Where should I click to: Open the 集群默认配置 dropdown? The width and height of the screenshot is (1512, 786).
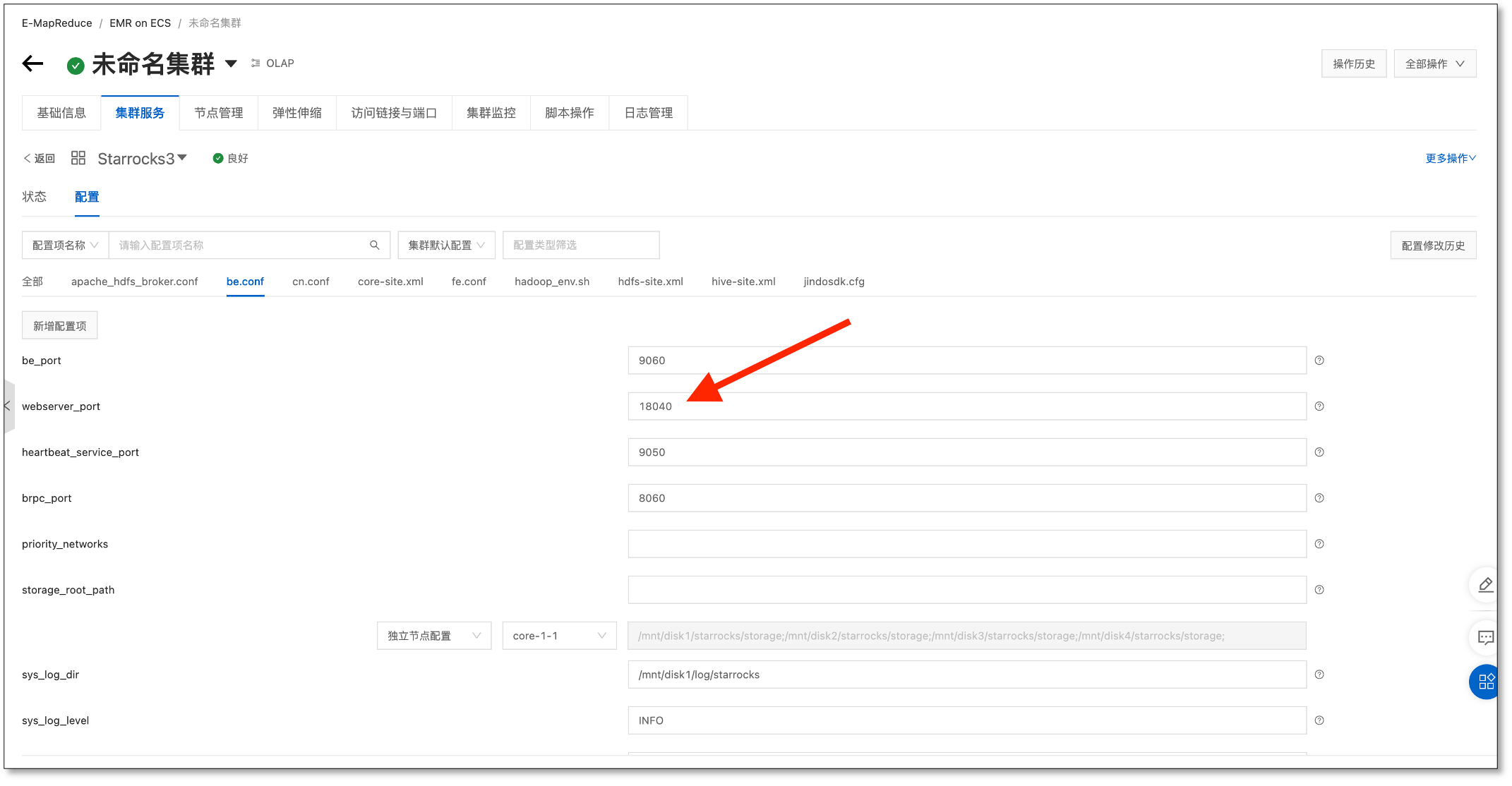click(x=446, y=245)
